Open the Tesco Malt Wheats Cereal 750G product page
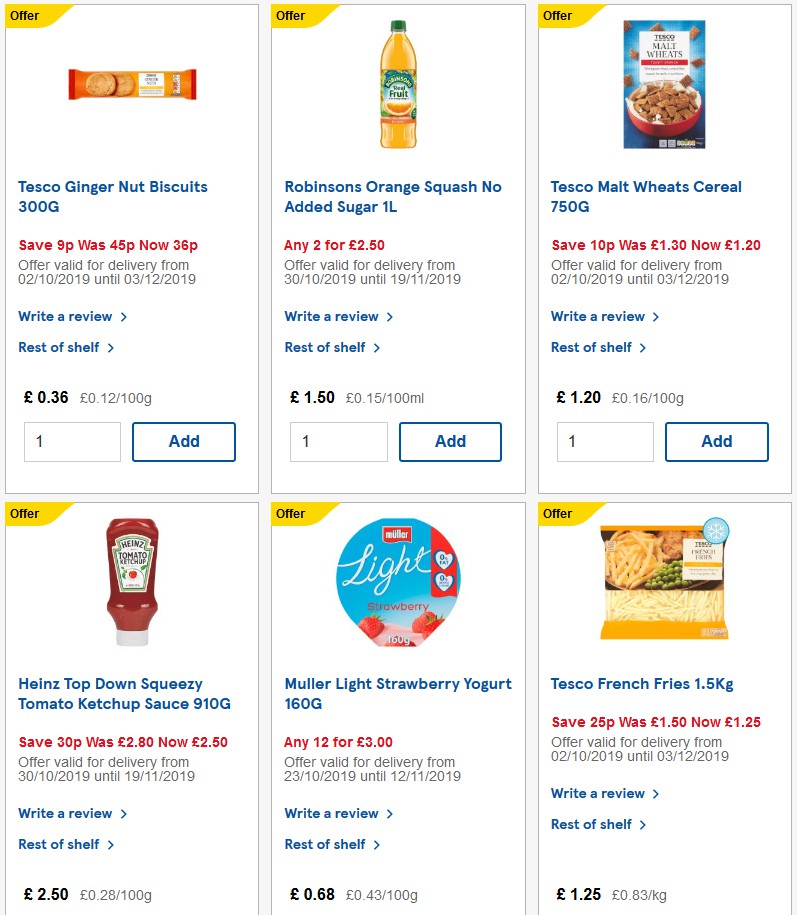The height and width of the screenshot is (915, 797). click(646, 196)
